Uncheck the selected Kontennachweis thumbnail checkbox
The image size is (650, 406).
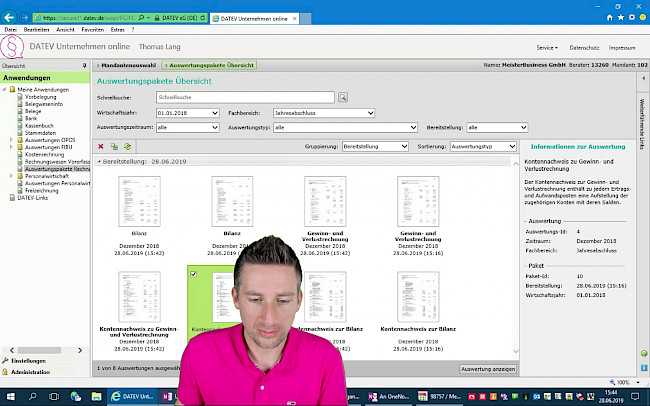193,274
